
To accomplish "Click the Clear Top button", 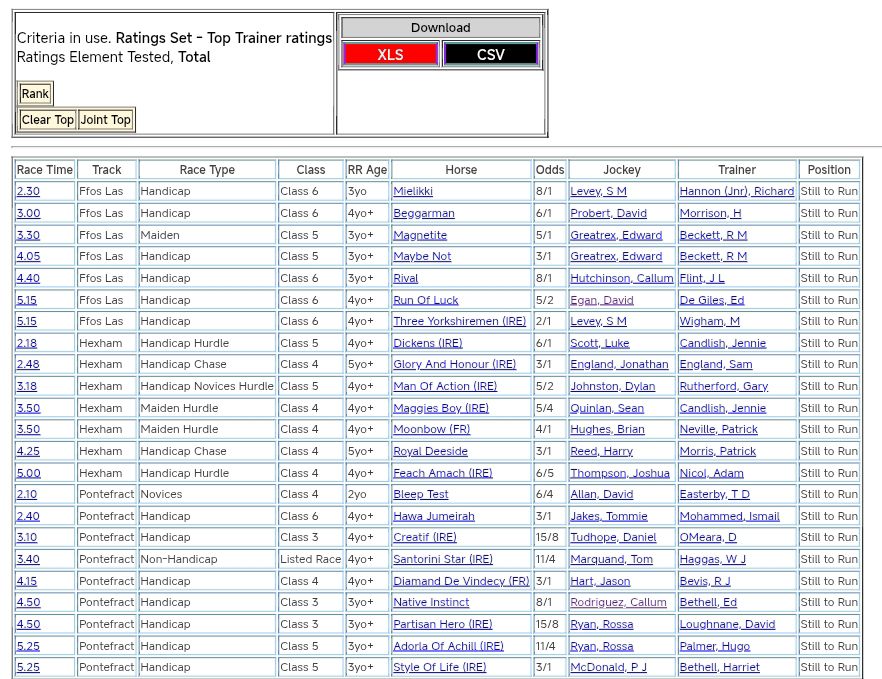I will click(x=48, y=120).
